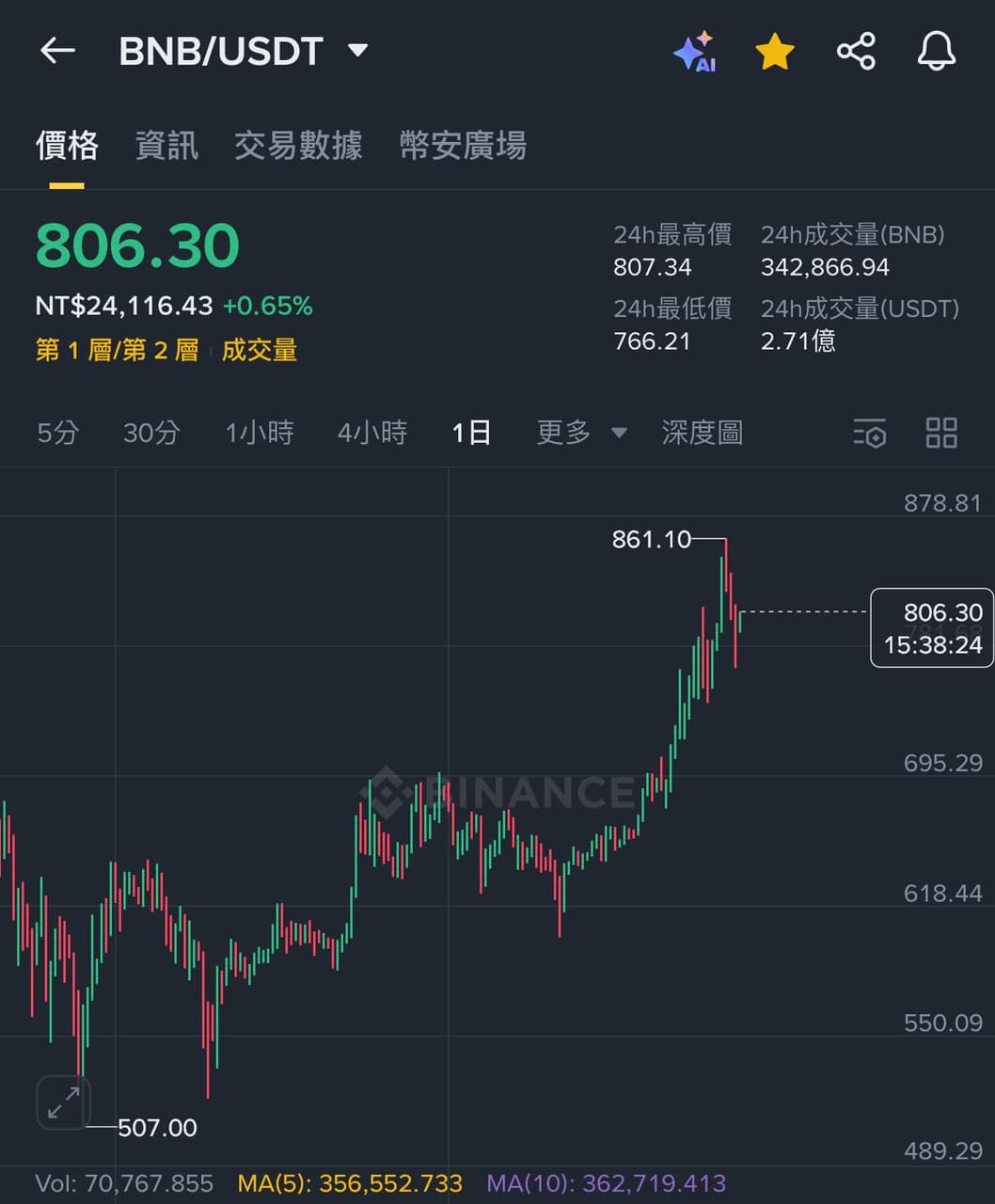Select the 4小時 chart interval
The width and height of the screenshot is (995, 1204).
[x=372, y=433]
